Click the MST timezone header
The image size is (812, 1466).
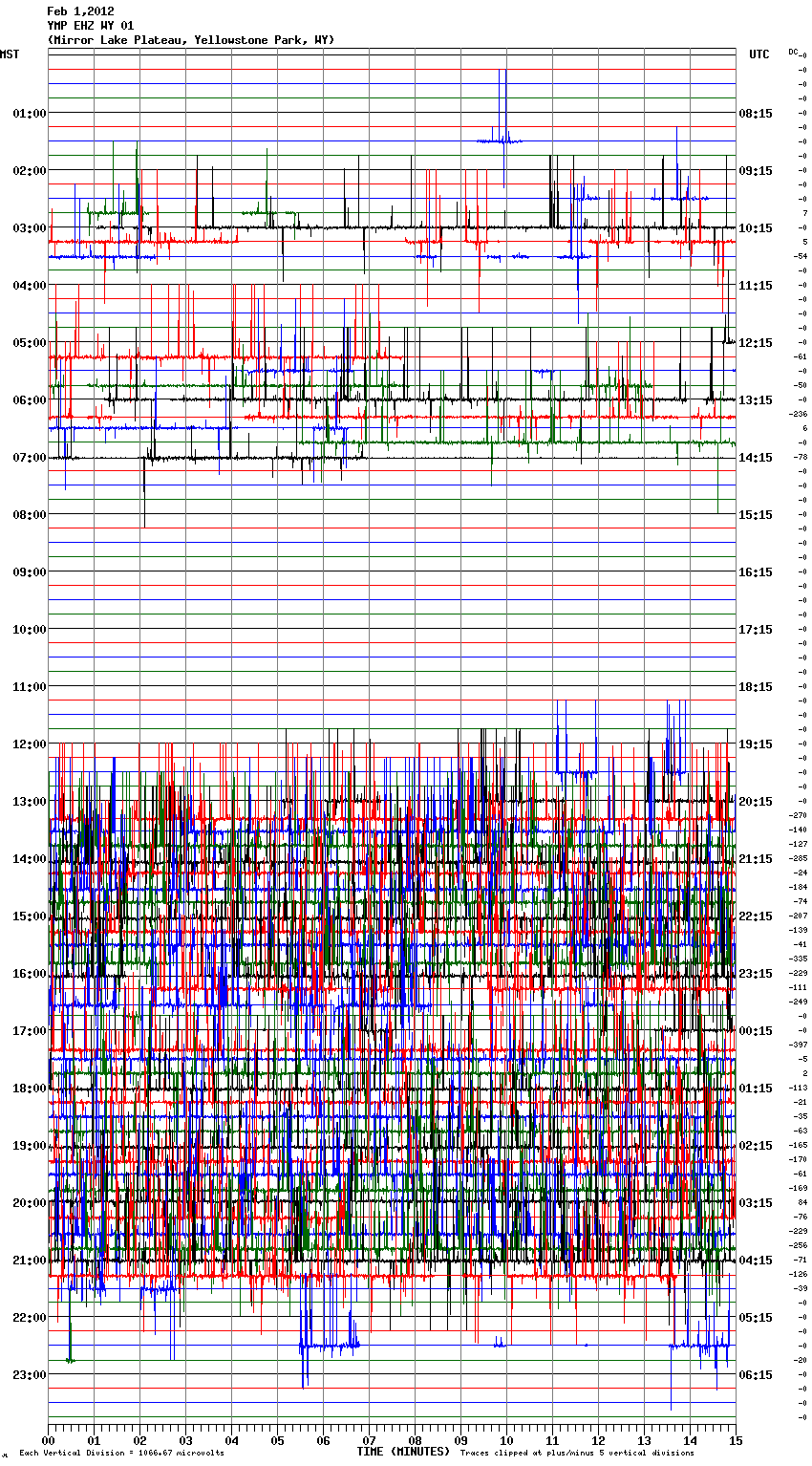pos(10,54)
